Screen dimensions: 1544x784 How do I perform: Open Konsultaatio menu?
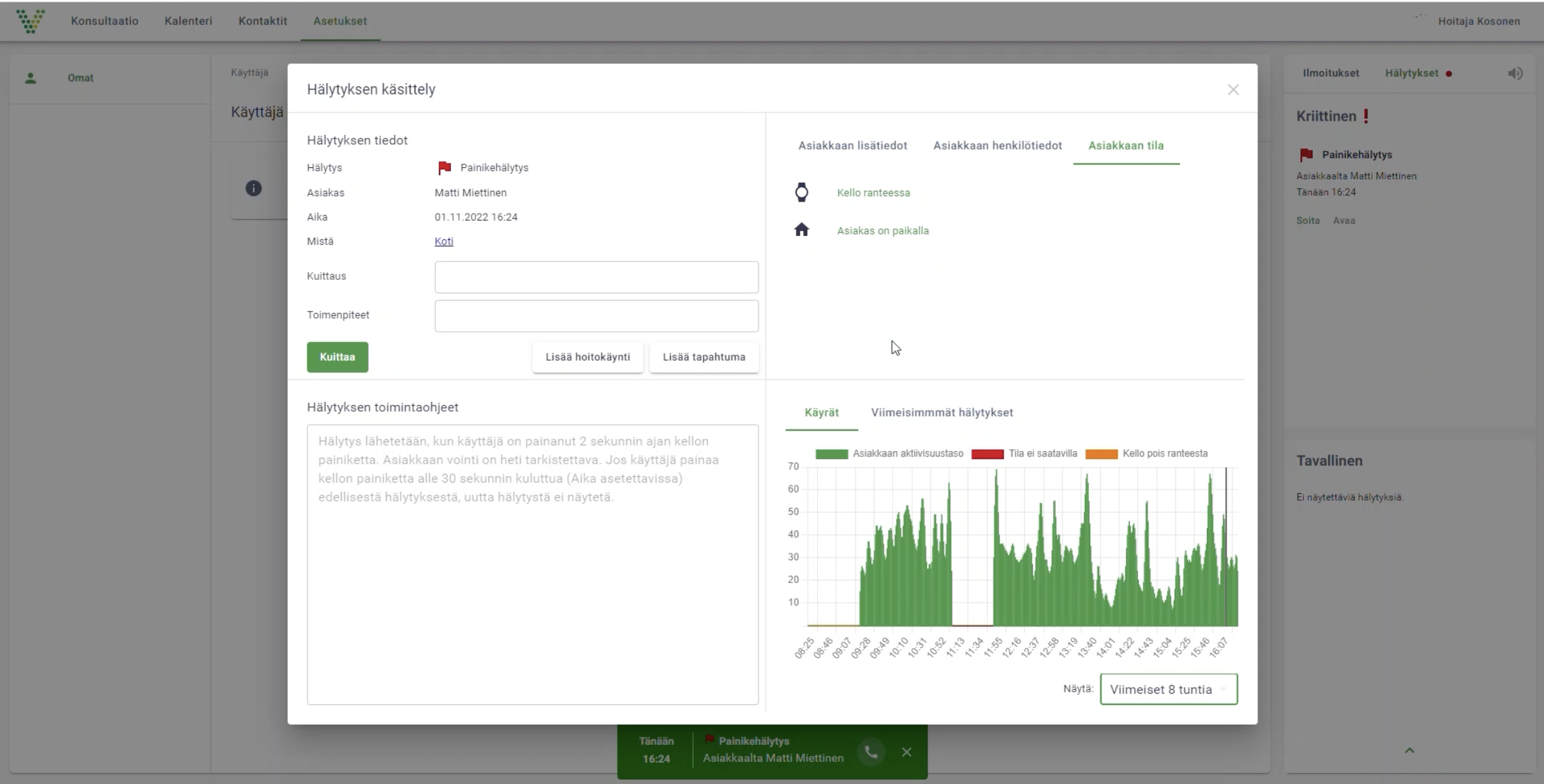coord(105,21)
